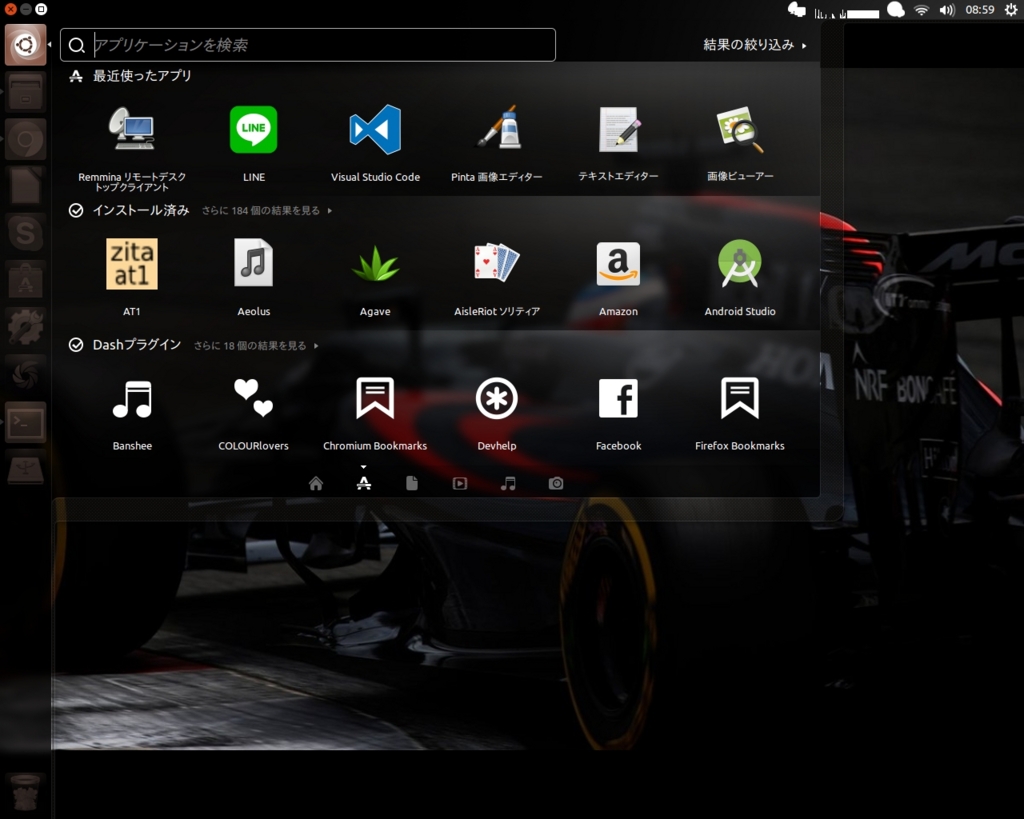Launch the LINE app
The height and width of the screenshot is (819, 1024).
pyautogui.click(x=253, y=144)
